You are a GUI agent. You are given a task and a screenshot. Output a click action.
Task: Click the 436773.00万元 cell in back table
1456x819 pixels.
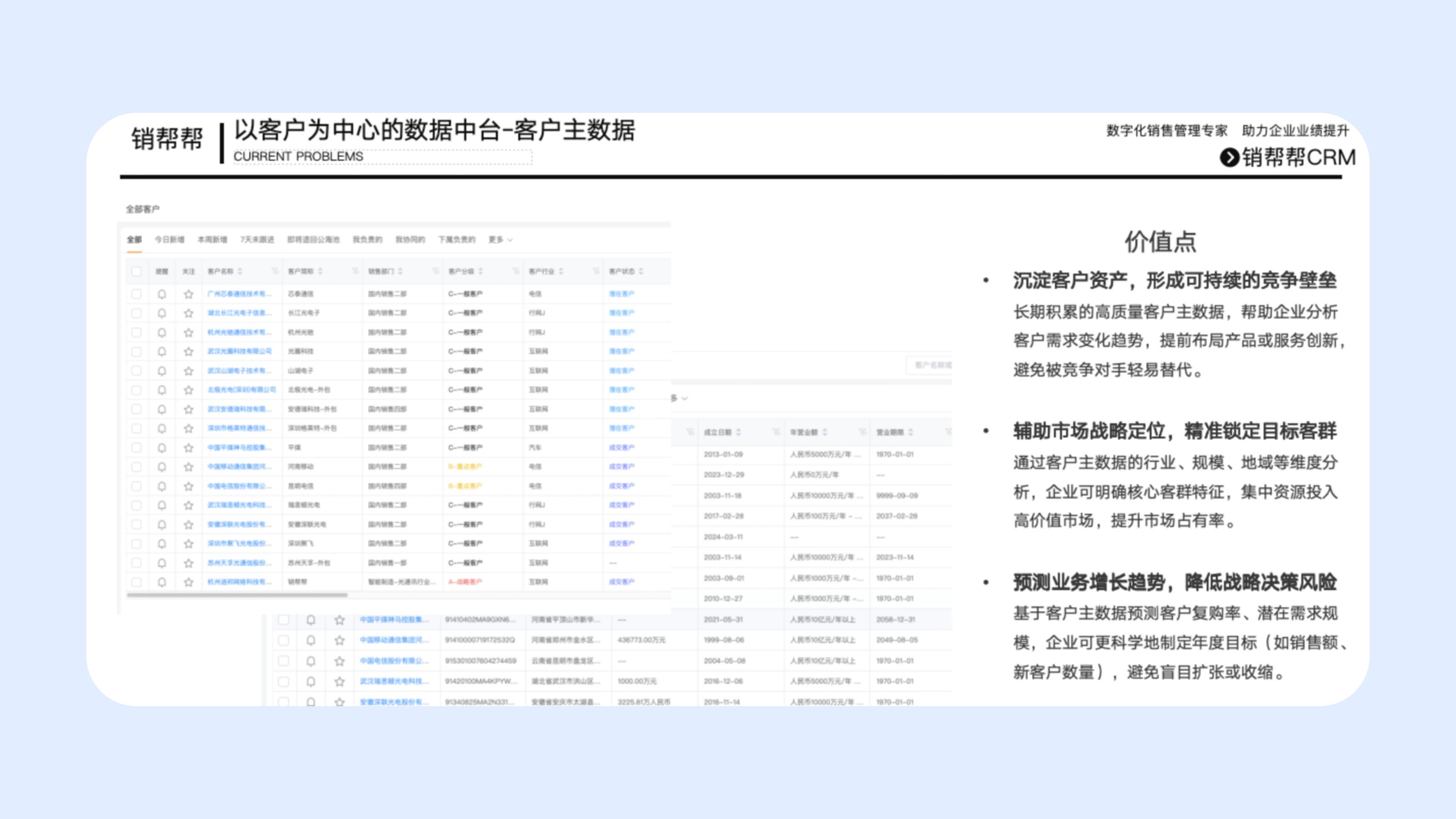[642, 640]
